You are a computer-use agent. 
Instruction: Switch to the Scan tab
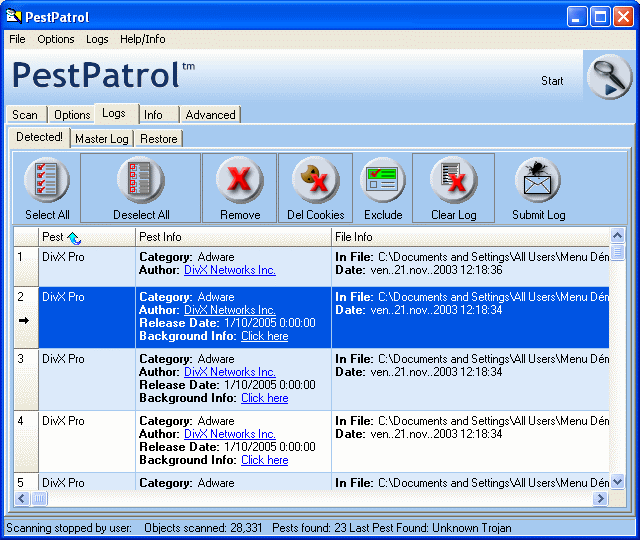[x=25, y=115]
